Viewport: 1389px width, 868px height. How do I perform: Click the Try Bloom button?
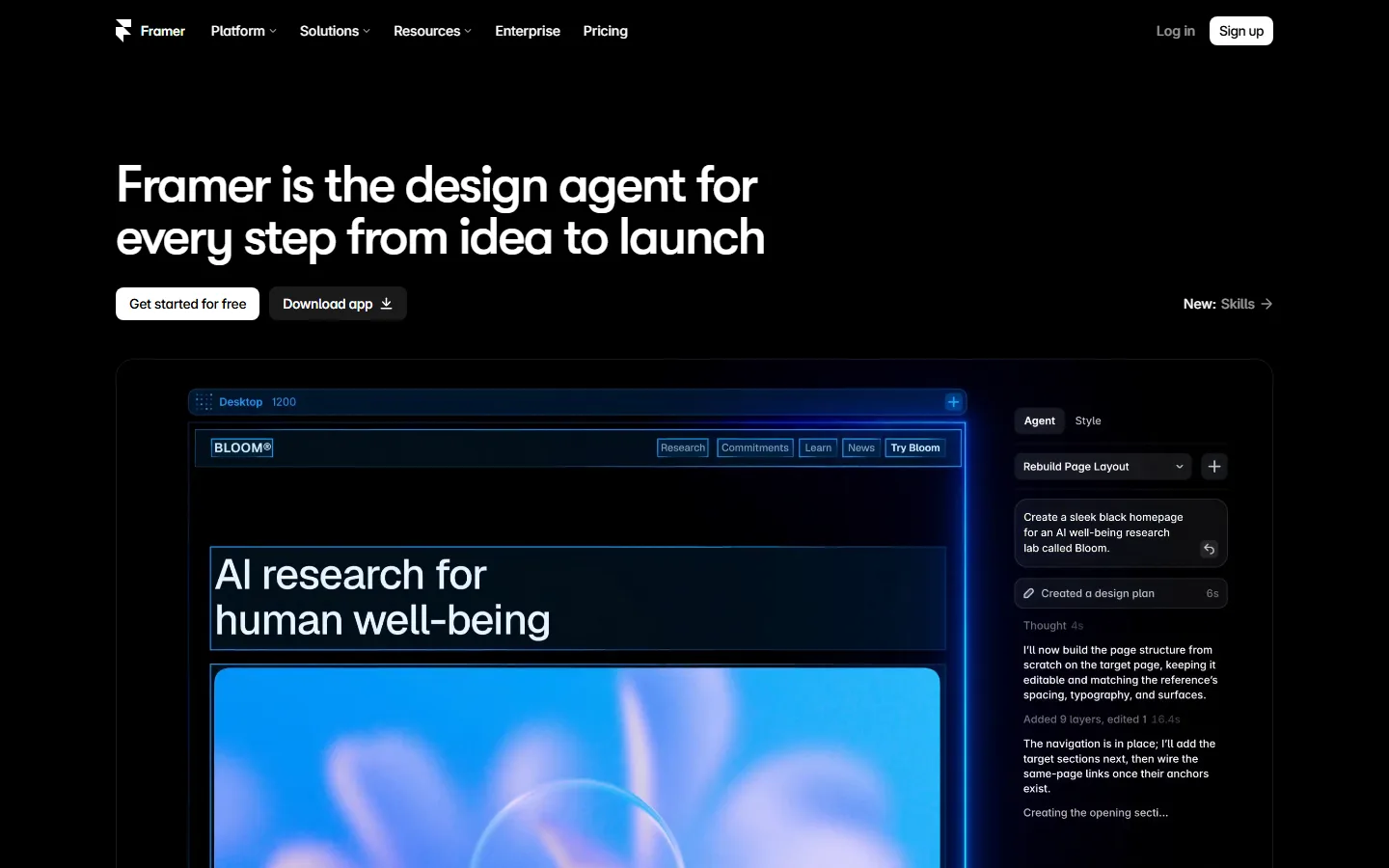point(915,448)
